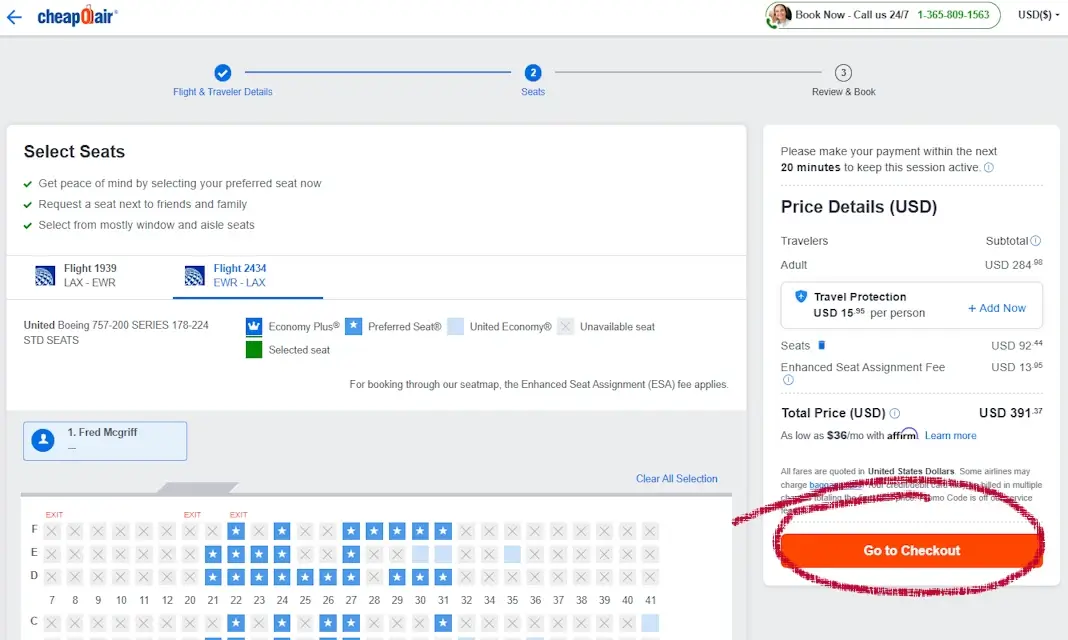Viewport: 1068px width, 640px height.
Task: Choose preferred seat 26C
Action: pos(328,622)
